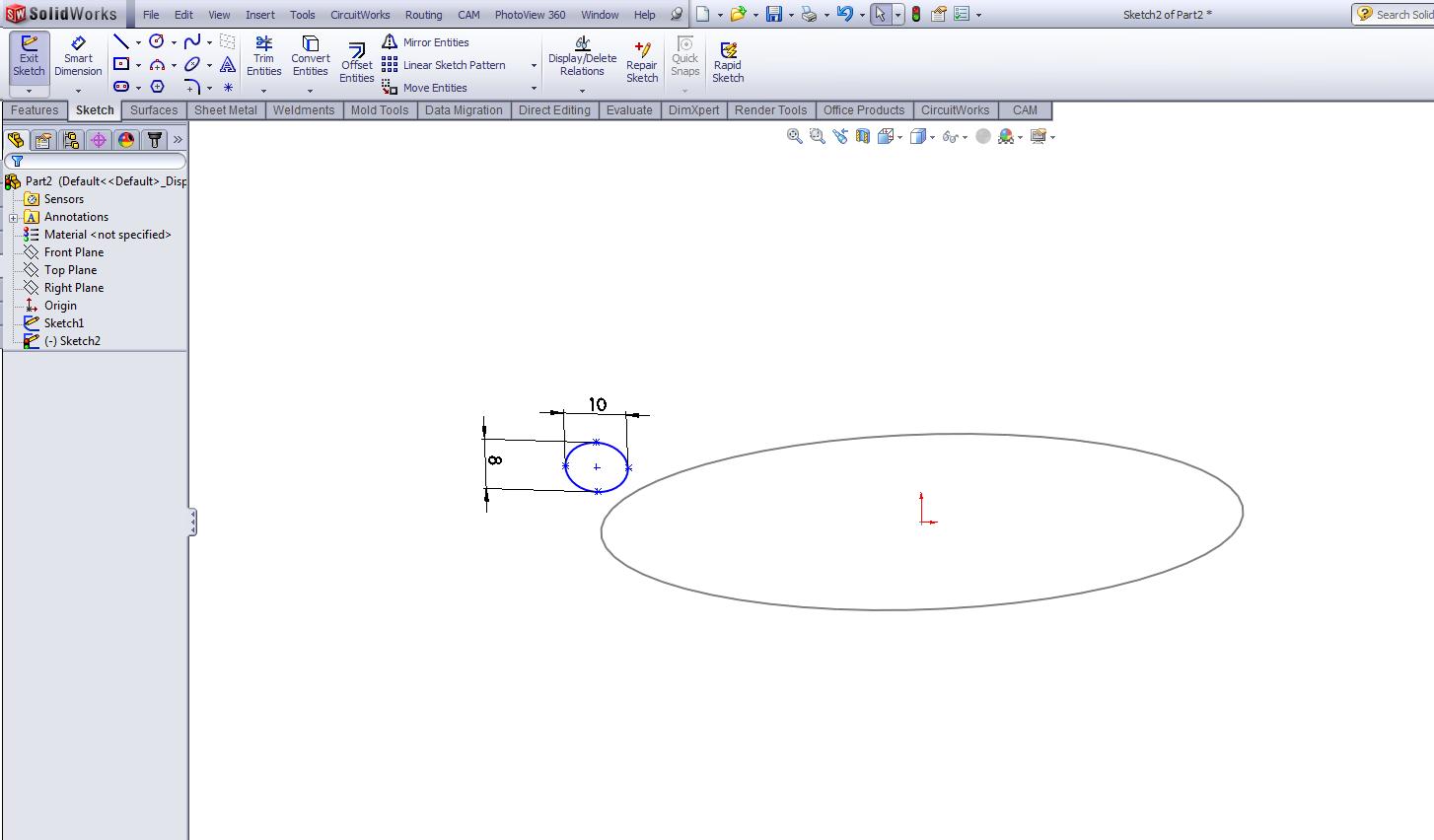Click the Undo toolbar icon
The width and height of the screenshot is (1434, 840).
[x=844, y=15]
